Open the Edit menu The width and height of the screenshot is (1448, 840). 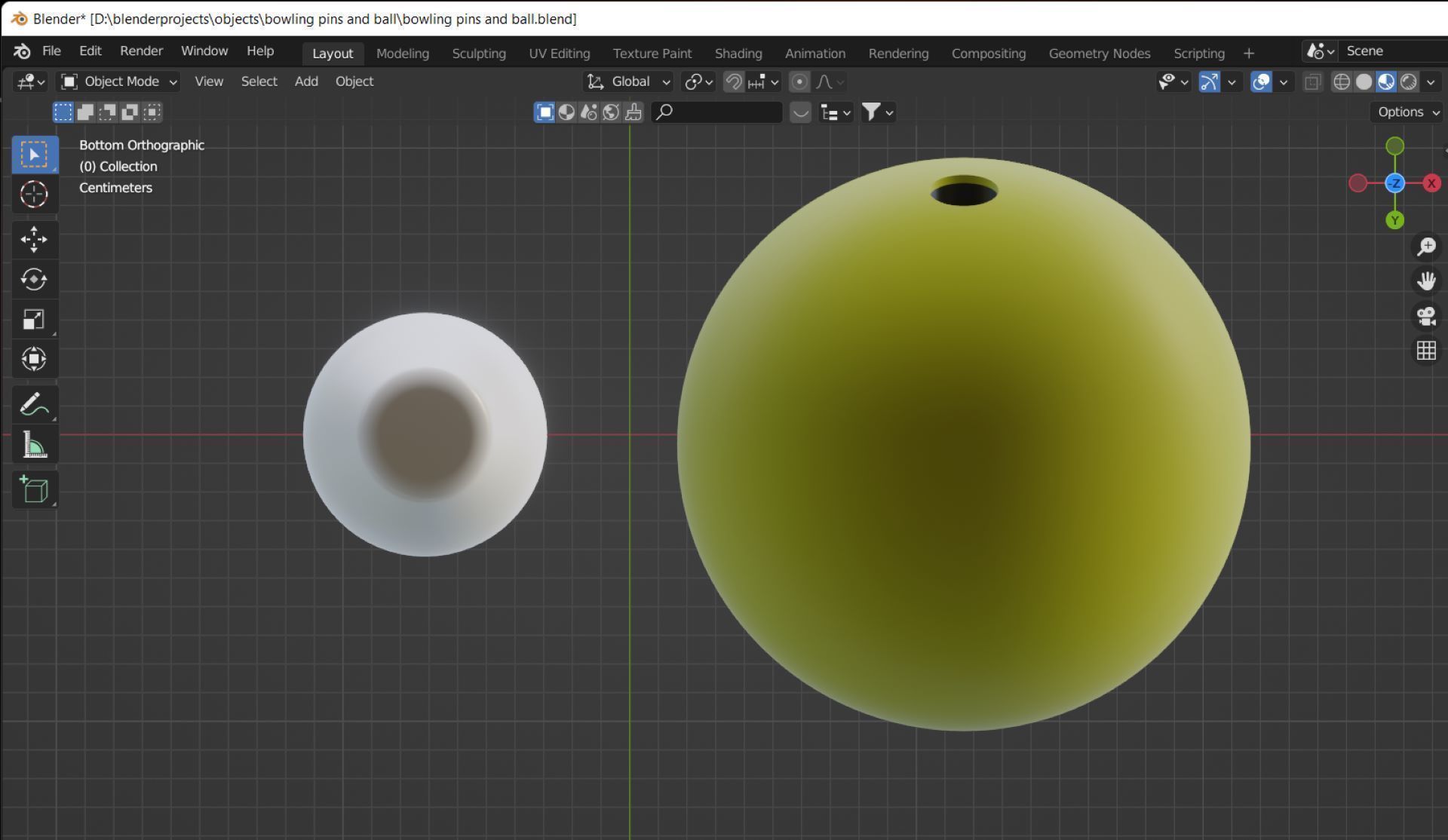tap(90, 51)
